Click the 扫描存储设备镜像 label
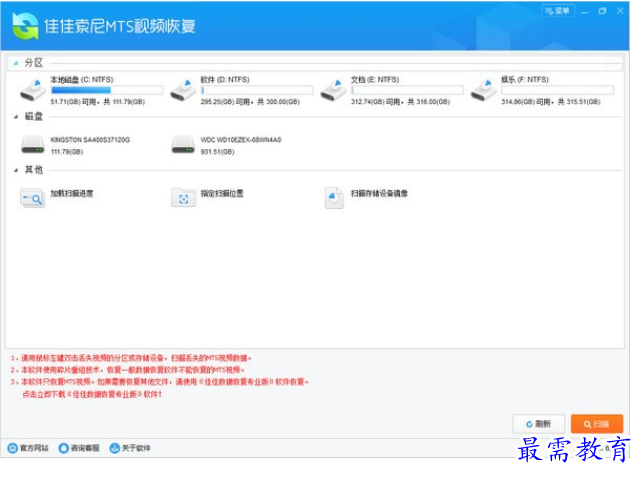This screenshot has width=639, height=481. click(379, 194)
